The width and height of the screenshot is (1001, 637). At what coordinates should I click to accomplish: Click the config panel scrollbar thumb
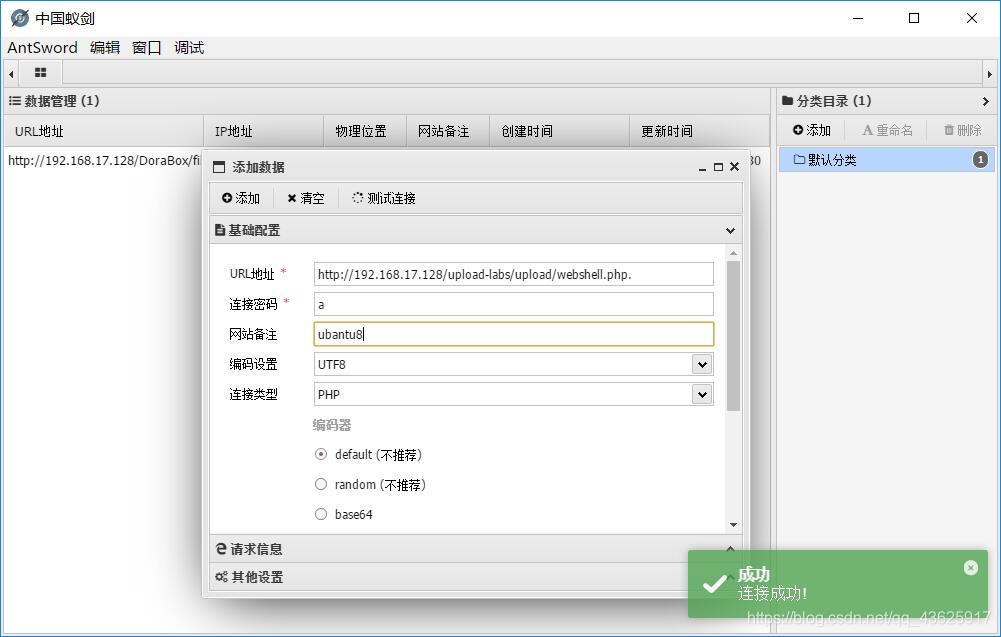pyautogui.click(x=734, y=336)
